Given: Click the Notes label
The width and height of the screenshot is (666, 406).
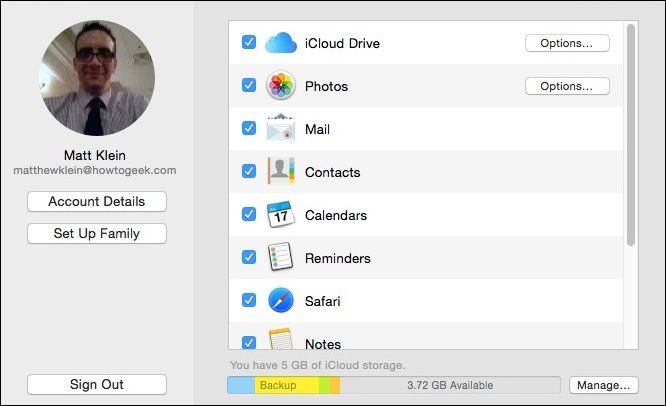Looking at the screenshot, I should click(323, 344).
